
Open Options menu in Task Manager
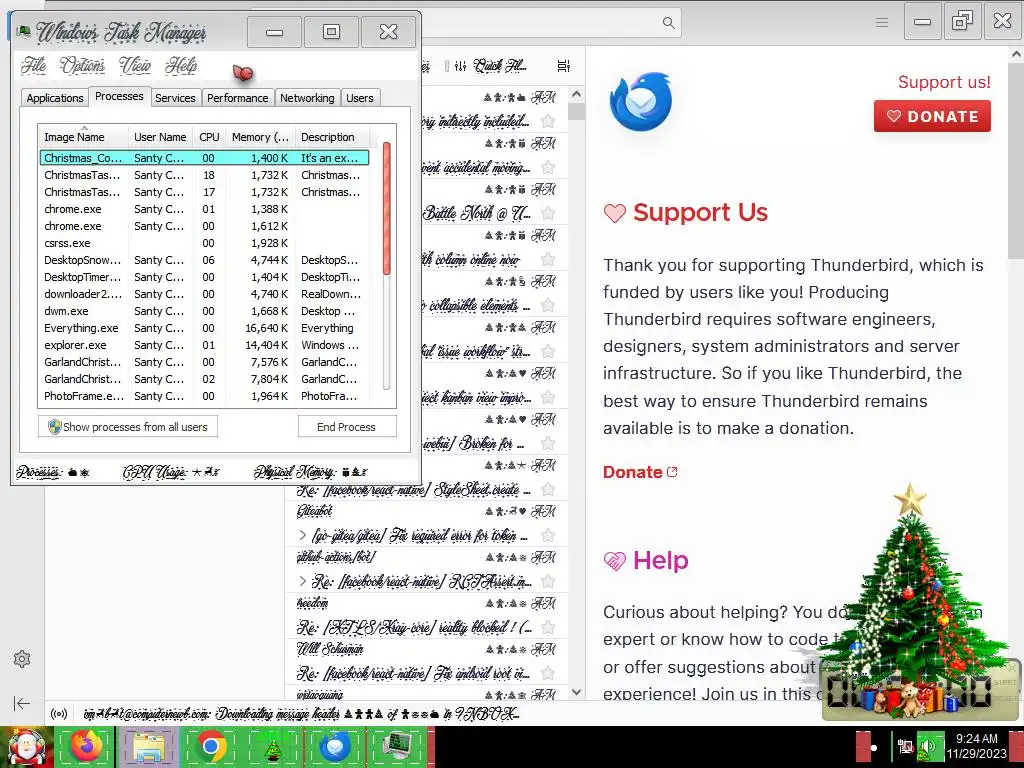click(82, 65)
